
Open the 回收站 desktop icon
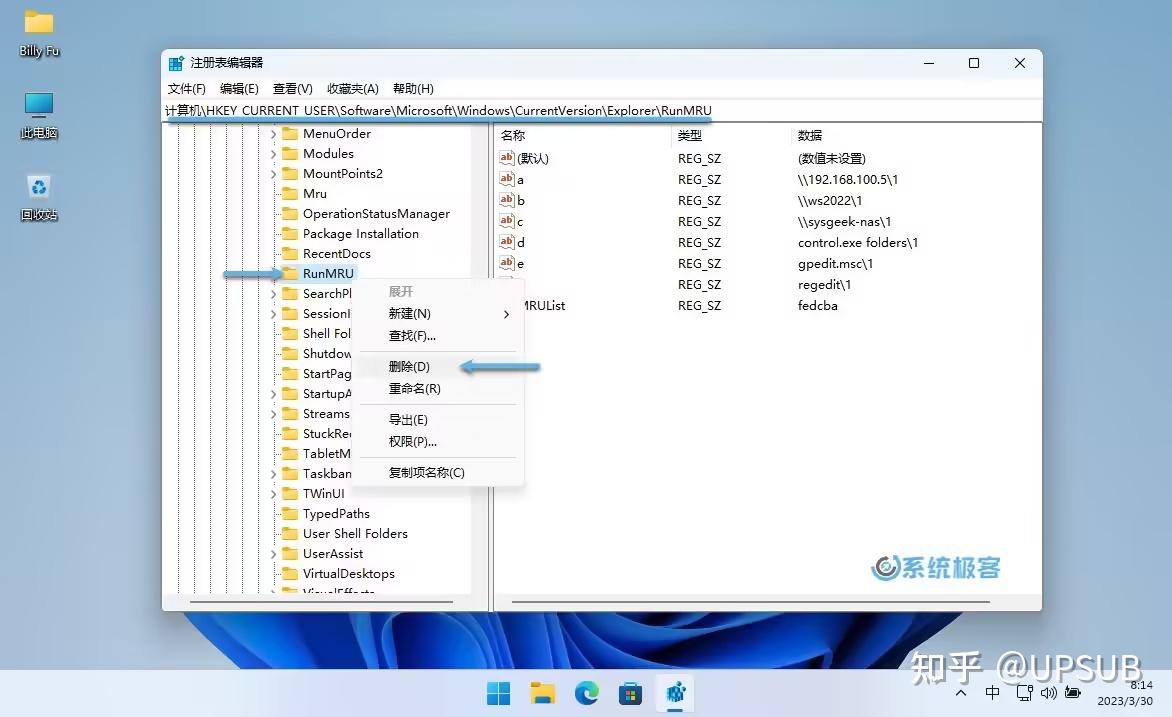(37, 196)
